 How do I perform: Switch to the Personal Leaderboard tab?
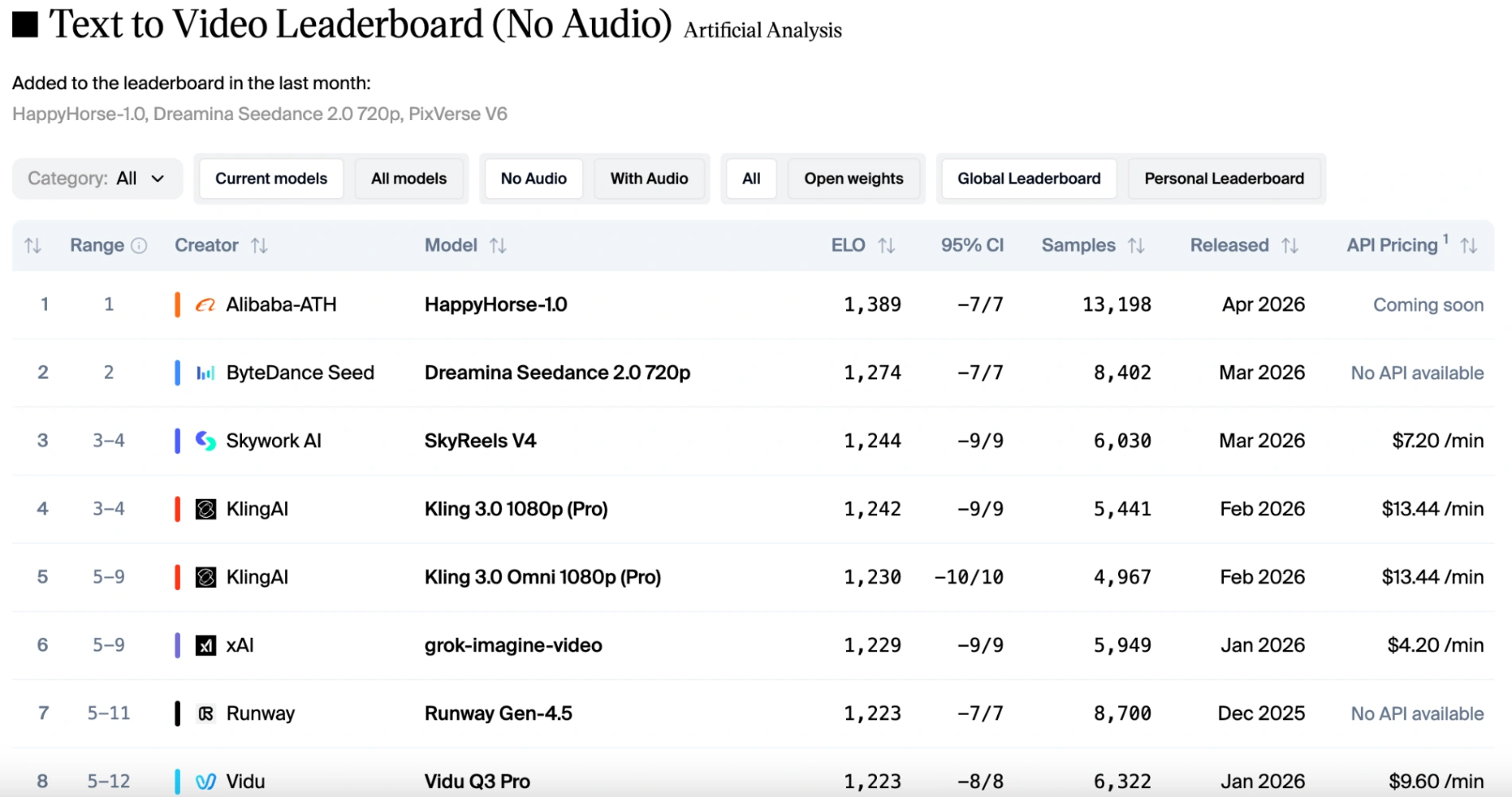coord(1224,179)
